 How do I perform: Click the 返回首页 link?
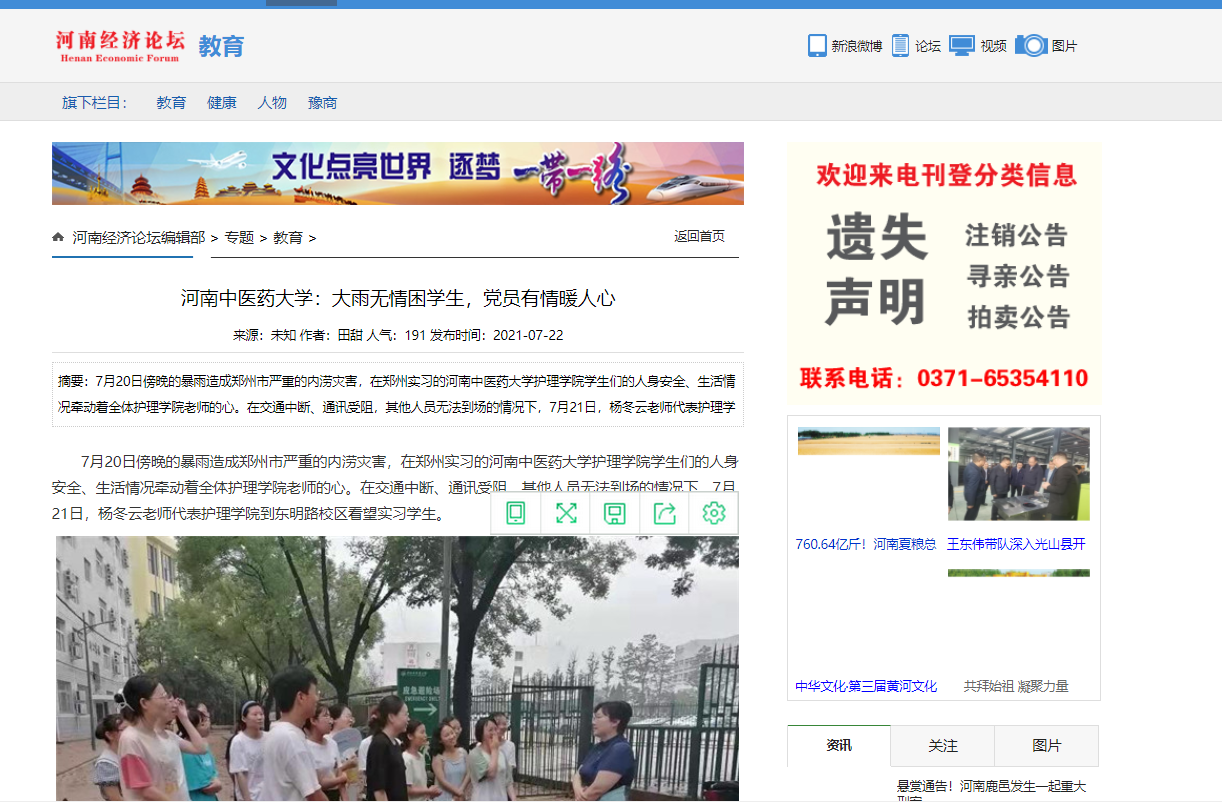click(x=699, y=236)
